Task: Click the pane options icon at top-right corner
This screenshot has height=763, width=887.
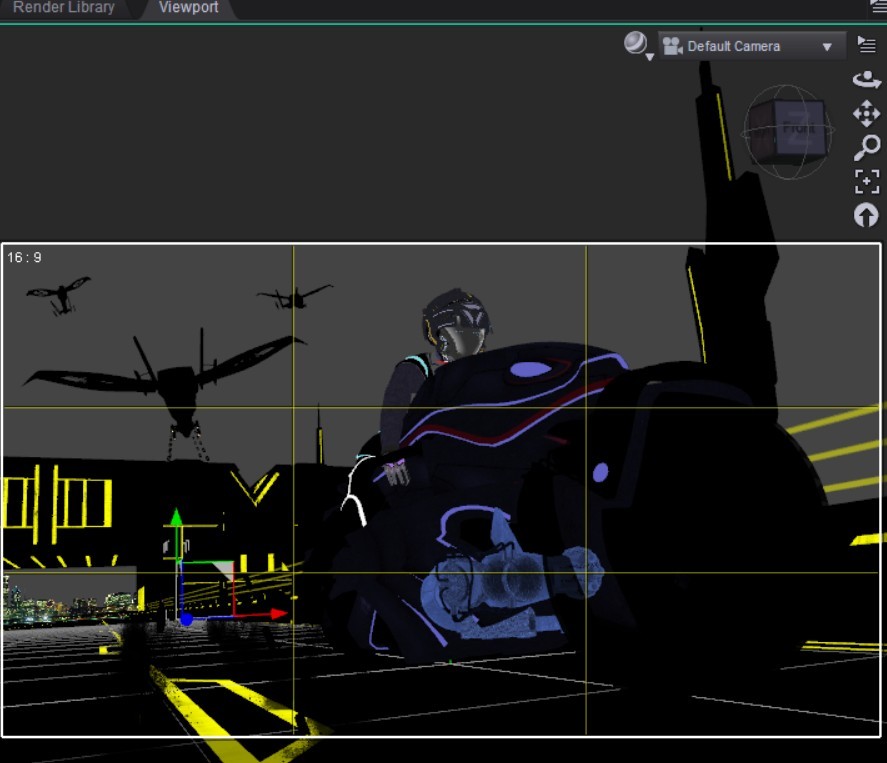Action: tap(879, 6)
